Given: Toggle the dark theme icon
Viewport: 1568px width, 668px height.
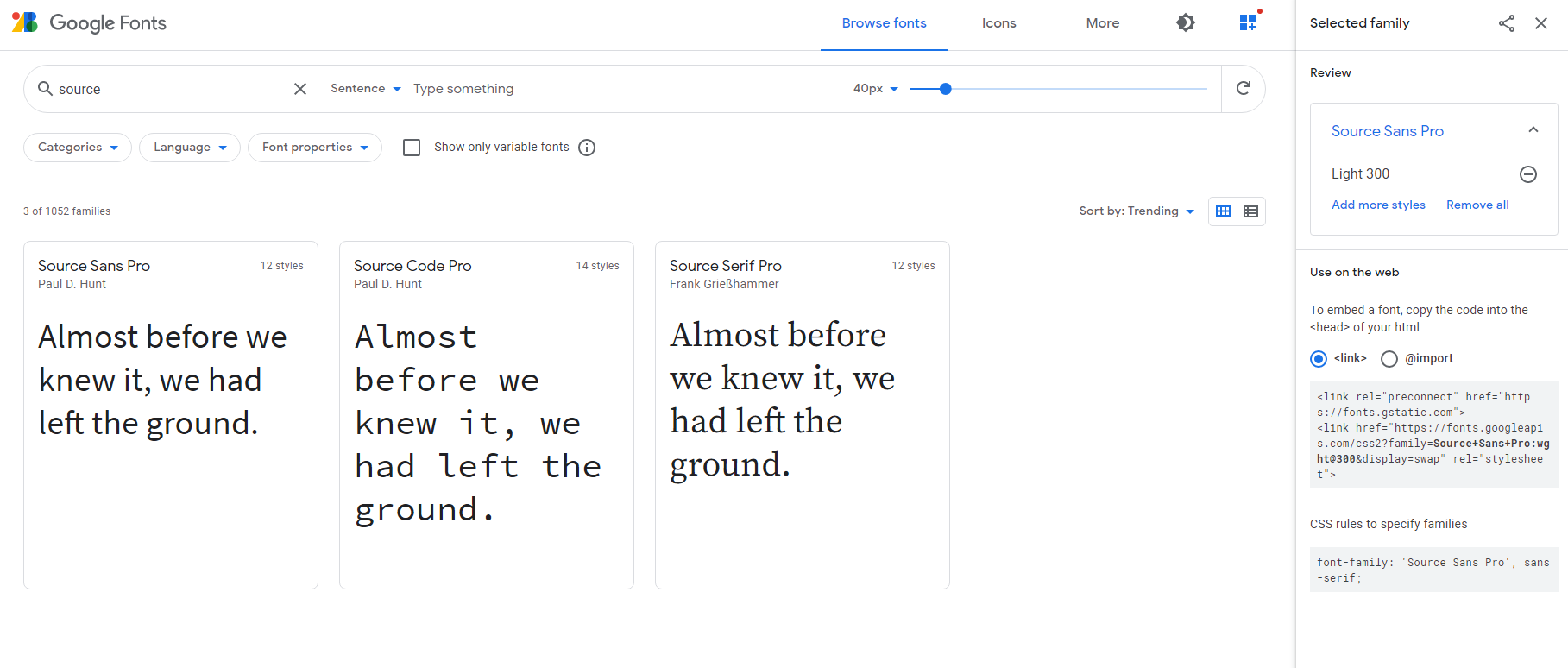Looking at the screenshot, I should pos(1186,23).
